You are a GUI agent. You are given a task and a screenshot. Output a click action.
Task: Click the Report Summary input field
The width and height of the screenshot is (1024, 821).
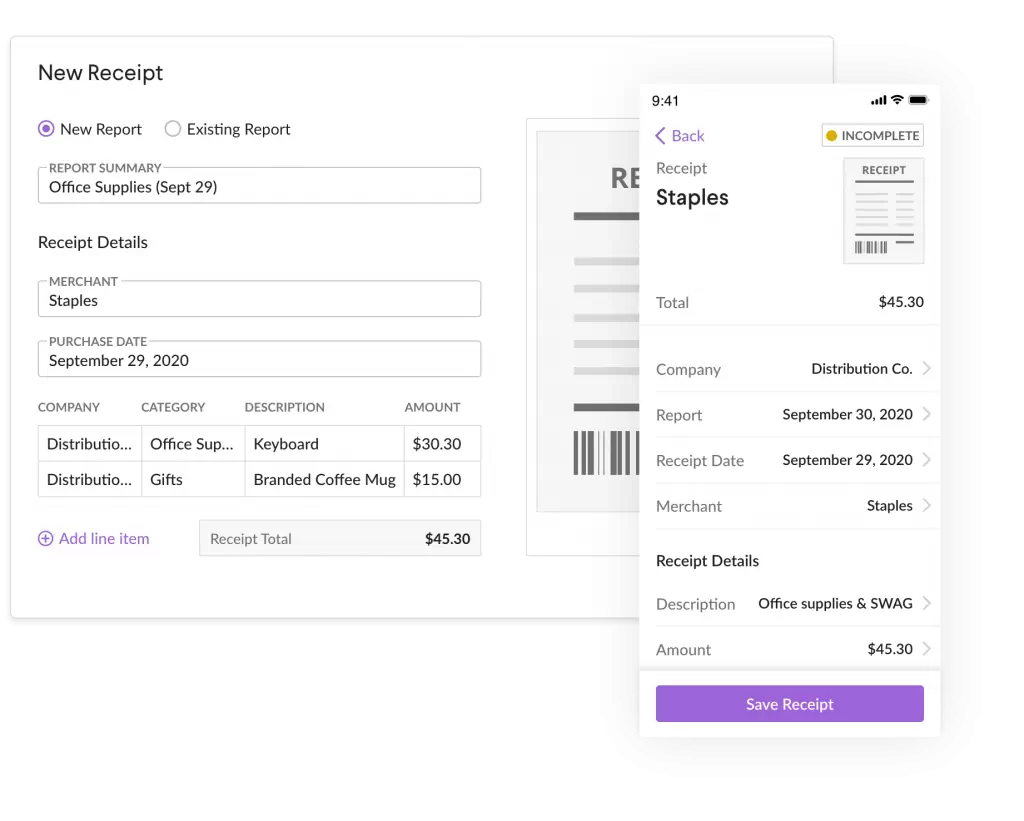(259, 187)
